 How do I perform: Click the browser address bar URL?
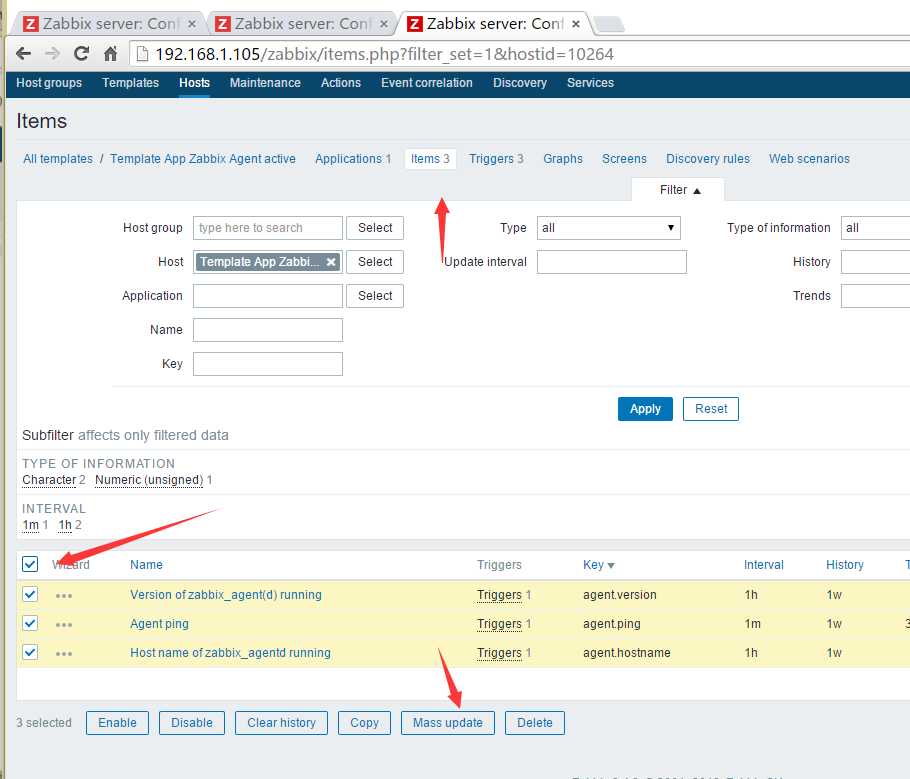[x=384, y=54]
